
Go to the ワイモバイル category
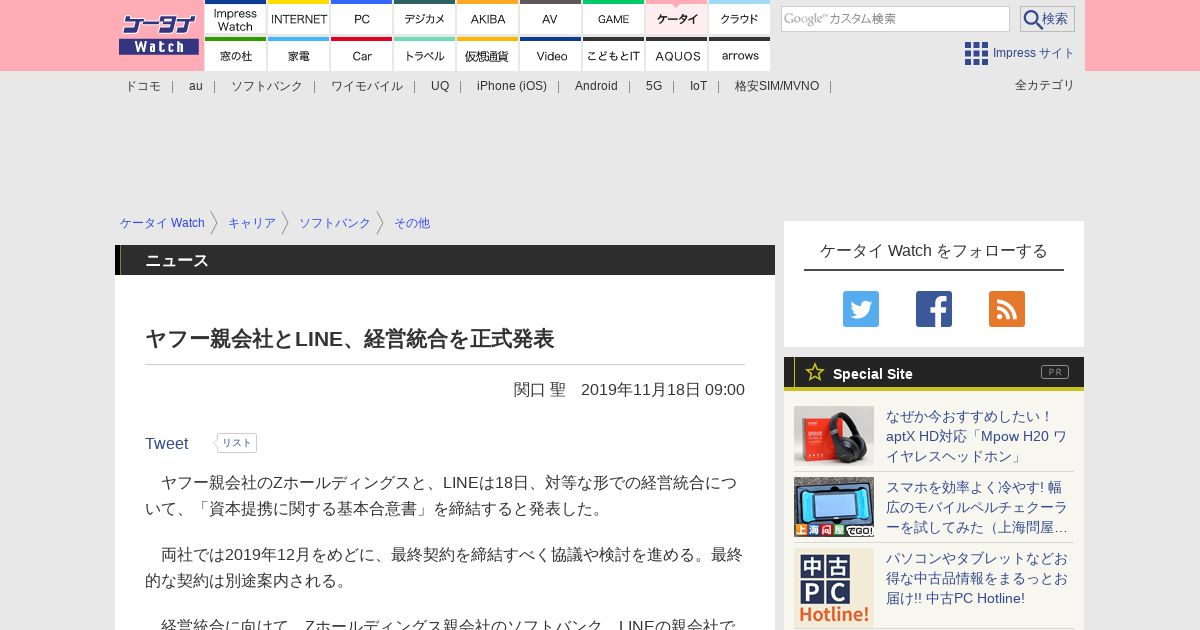[367, 86]
